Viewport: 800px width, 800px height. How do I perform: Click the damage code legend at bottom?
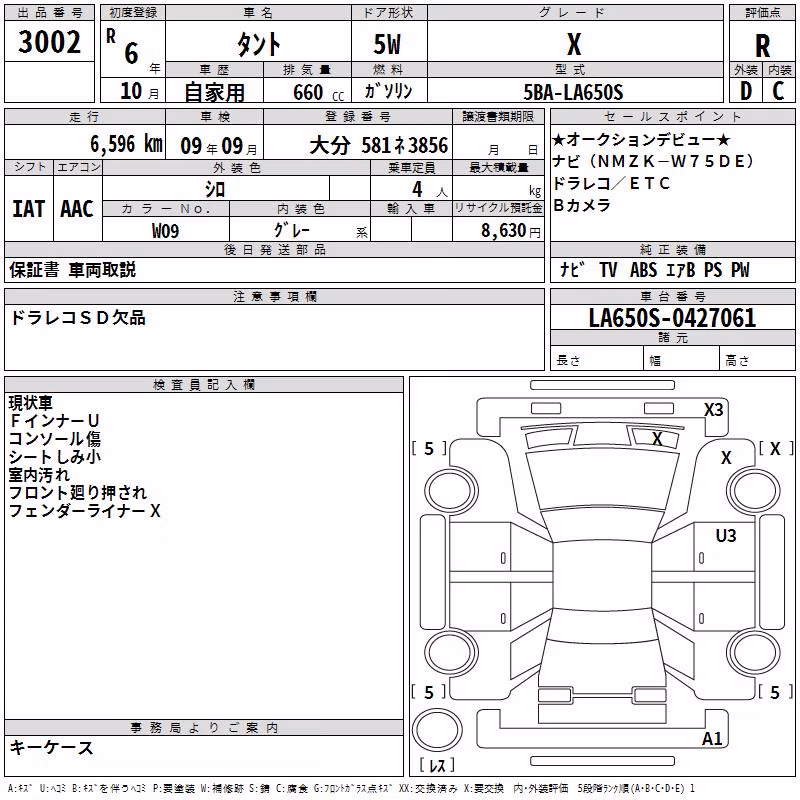(351, 789)
